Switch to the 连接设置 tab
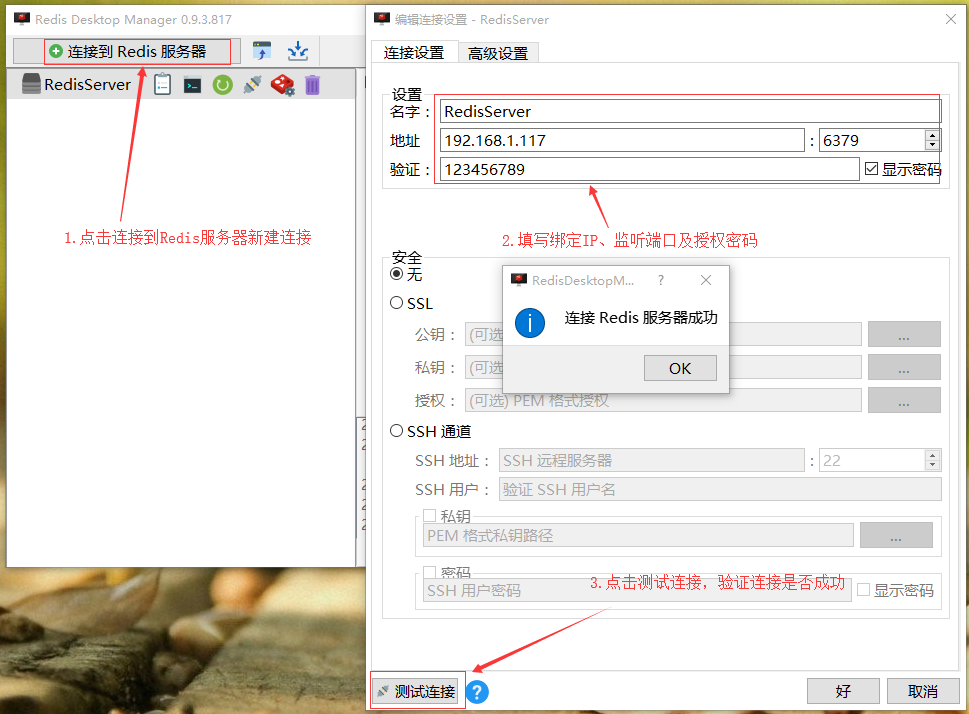 [414, 53]
